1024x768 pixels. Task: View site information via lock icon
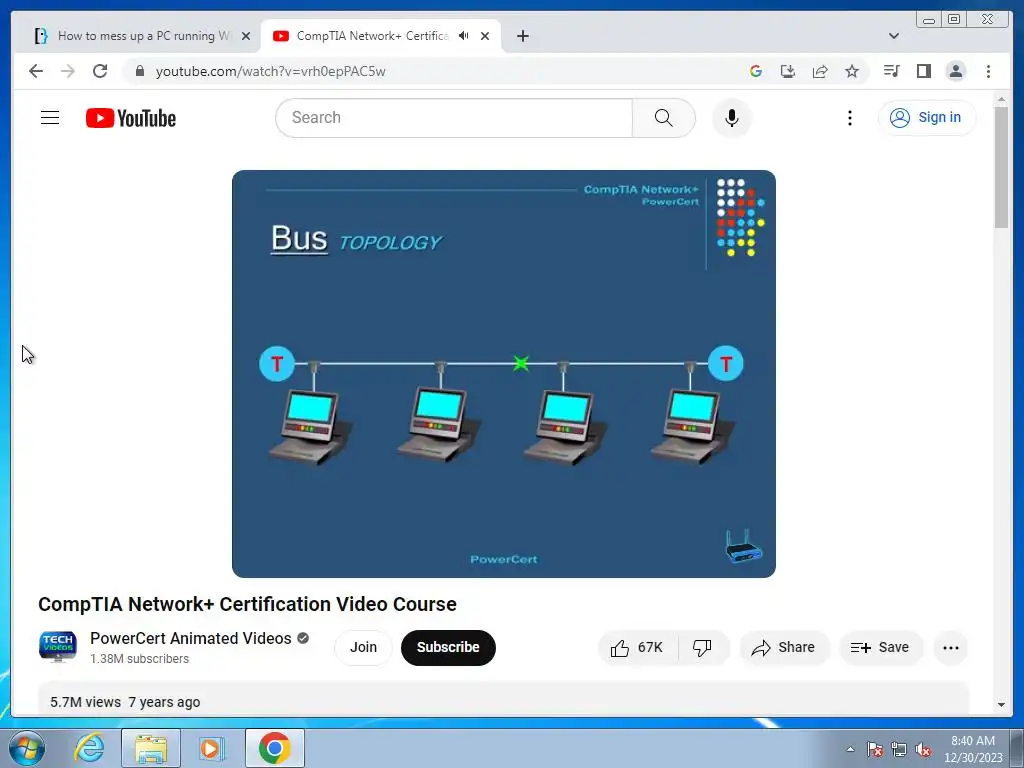[x=139, y=71]
